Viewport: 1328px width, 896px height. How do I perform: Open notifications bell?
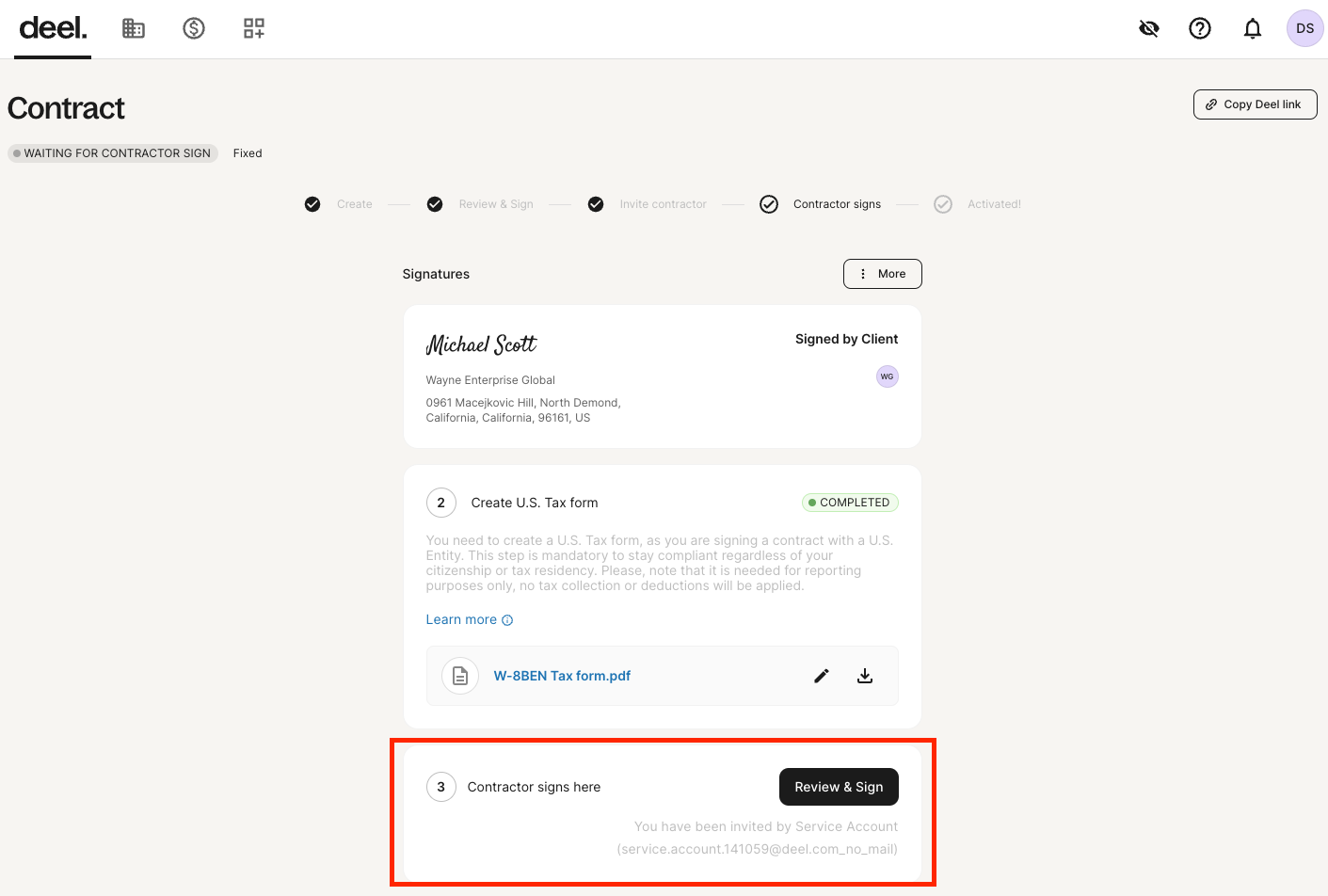(1253, 28)
